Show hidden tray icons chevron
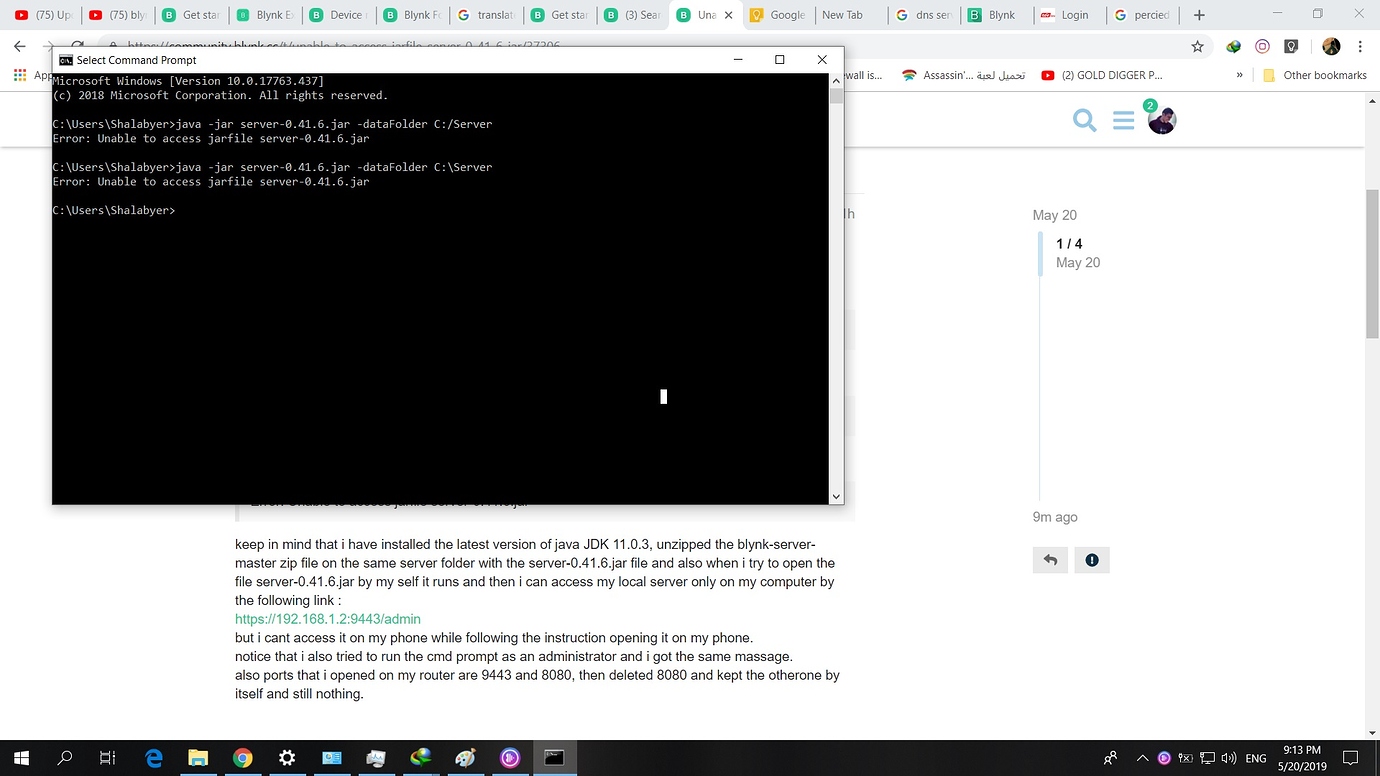The height and width of the screenshot is (776, 1380). coord(1142,758)
